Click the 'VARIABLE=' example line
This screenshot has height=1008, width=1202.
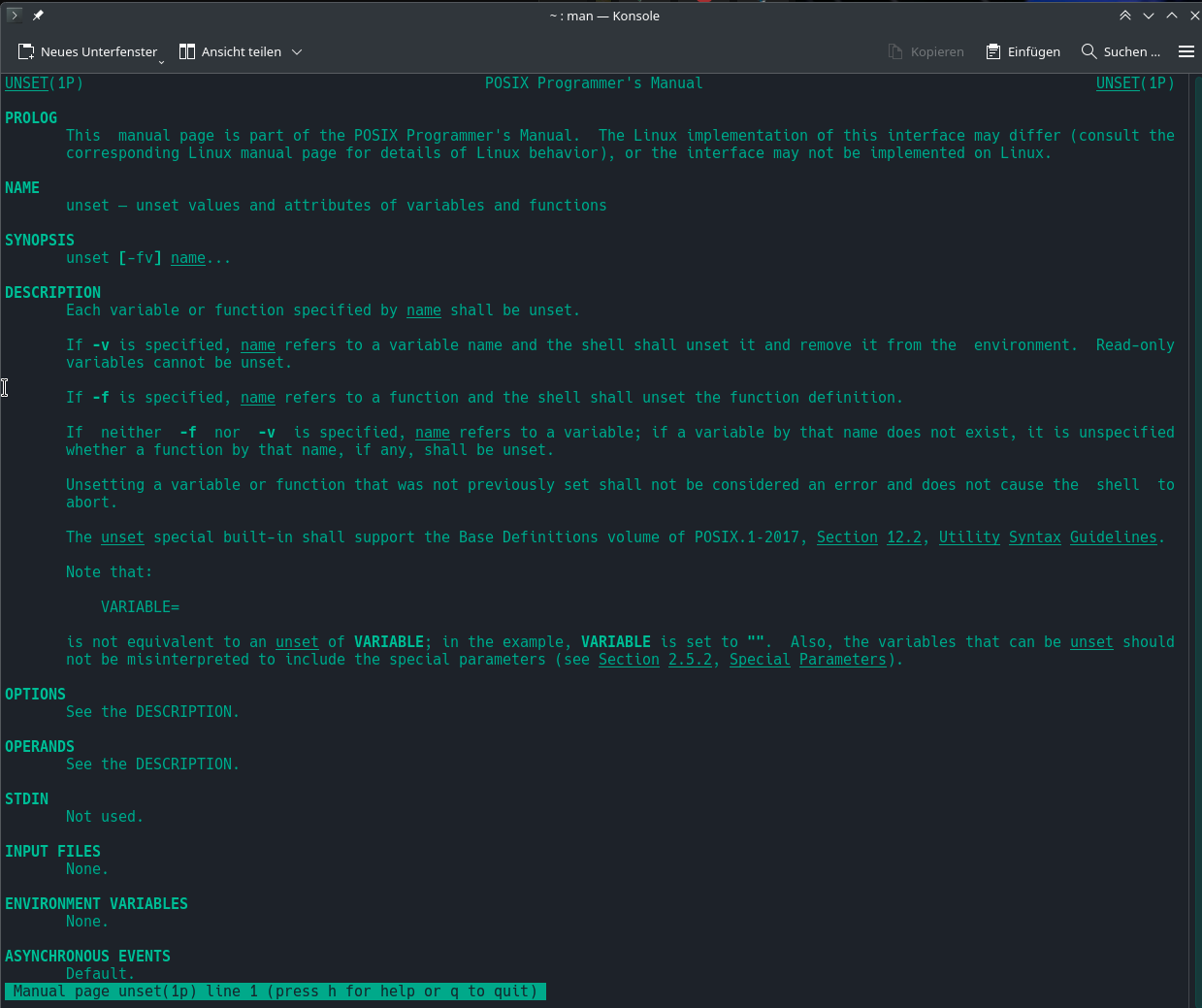140,607
